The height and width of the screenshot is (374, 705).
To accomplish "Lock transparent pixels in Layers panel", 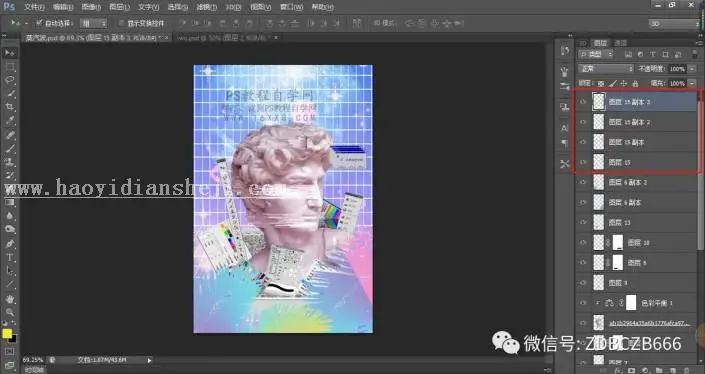I will (601, 83).
